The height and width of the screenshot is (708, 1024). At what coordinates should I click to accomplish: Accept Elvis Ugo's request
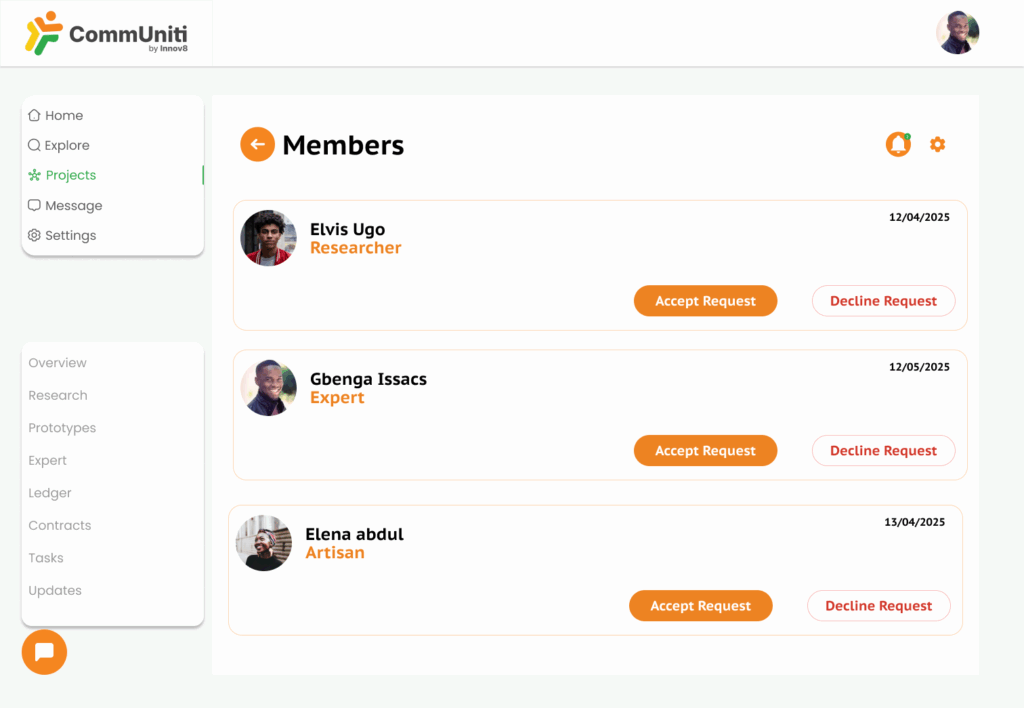705,301
